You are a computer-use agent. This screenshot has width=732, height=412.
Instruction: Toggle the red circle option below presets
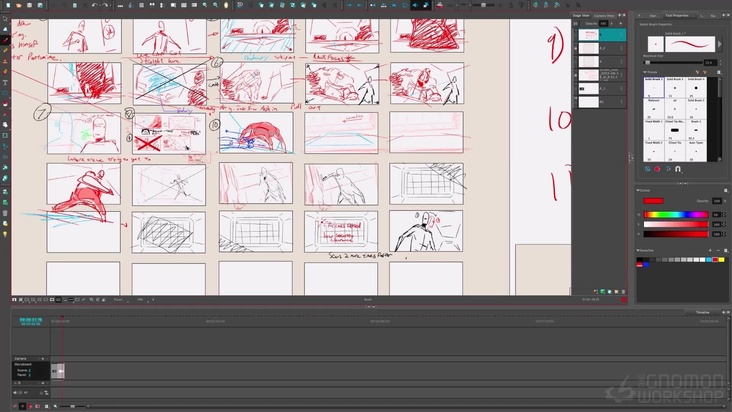657,169
